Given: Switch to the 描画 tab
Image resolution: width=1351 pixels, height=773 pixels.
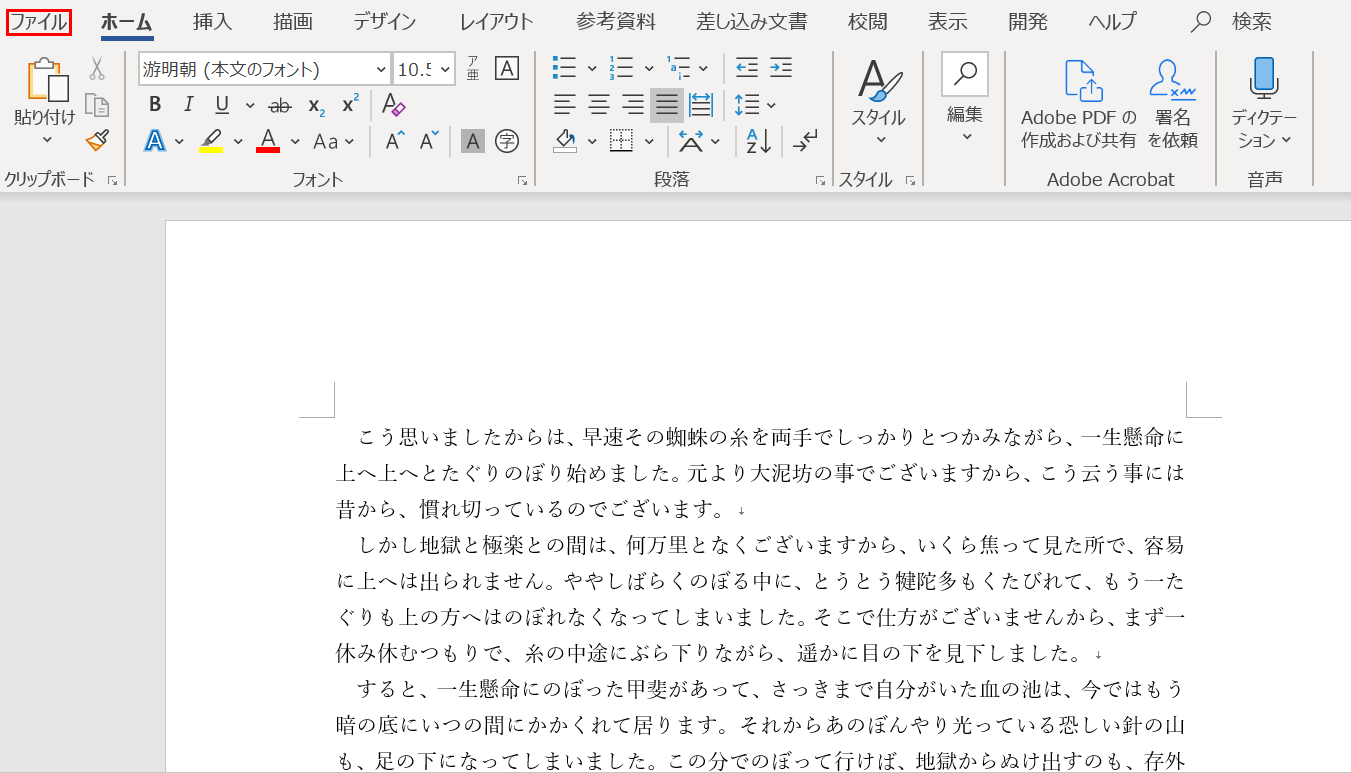Looking at the screenshot, I should pyautogui.click(x=292, y=21).
